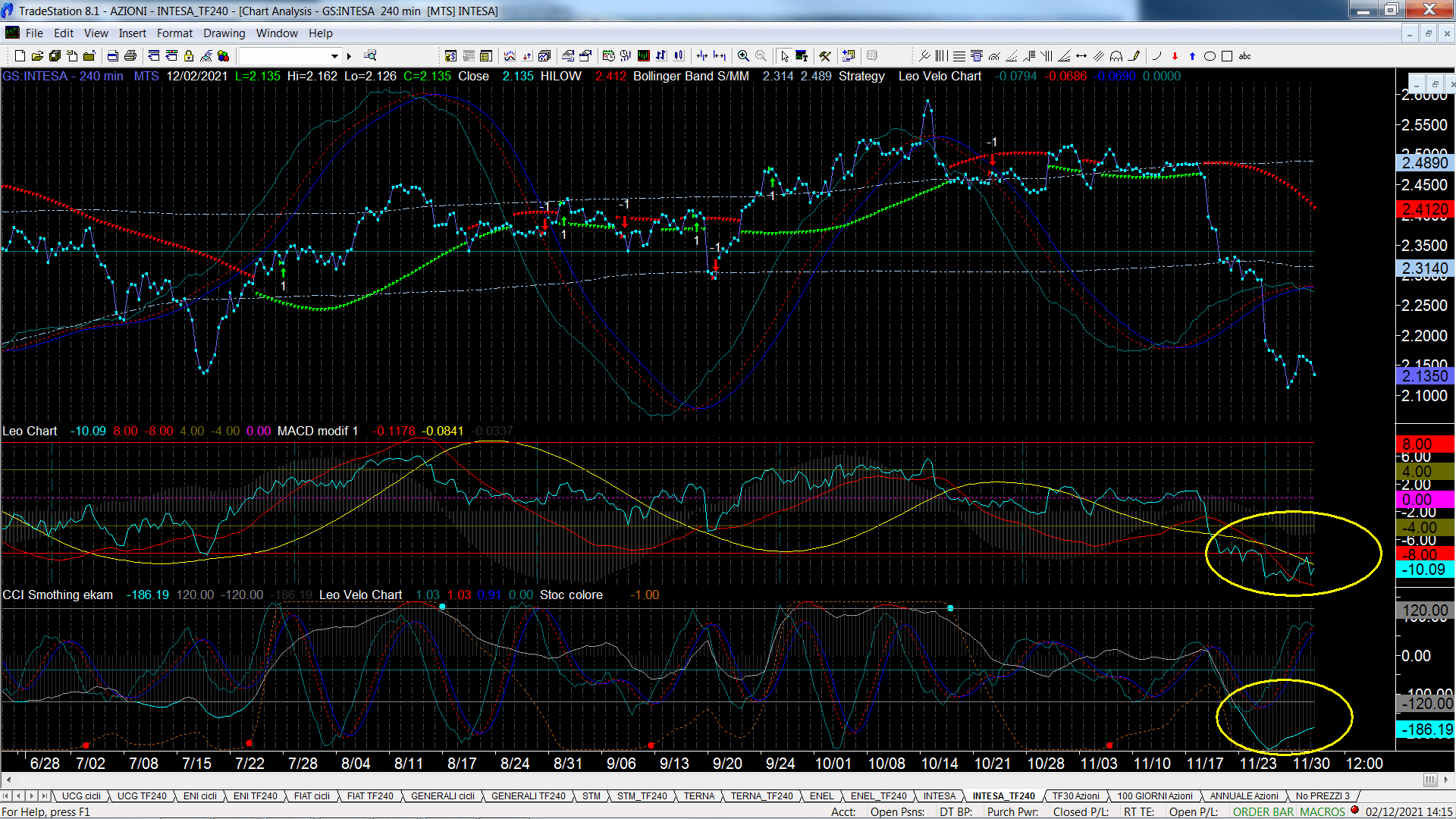1456x819 pixels.
Task: Open the Insert menu
Action: pyautogui.click(x=132, y=33)
